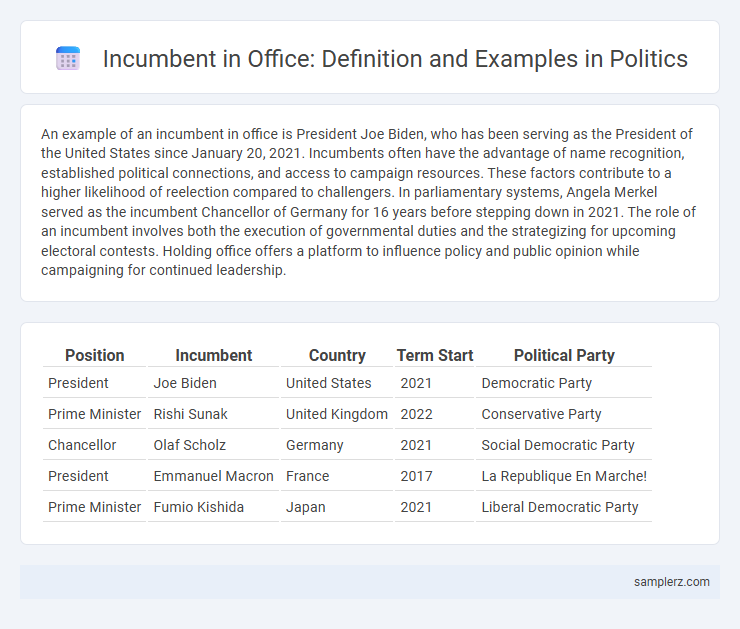Select the 'Fumio Kishida' table cell
This screenshot has width=740, height=629.
coord(213,507)
